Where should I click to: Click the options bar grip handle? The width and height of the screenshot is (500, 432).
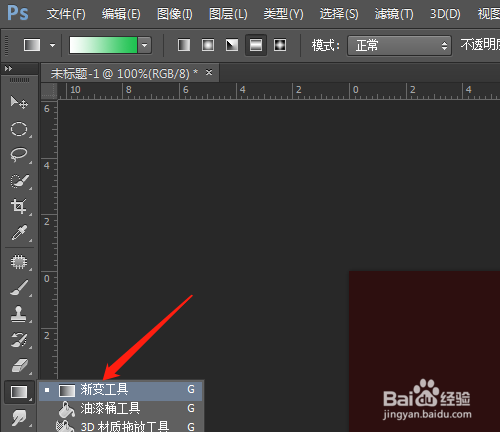tap(7, 45)
